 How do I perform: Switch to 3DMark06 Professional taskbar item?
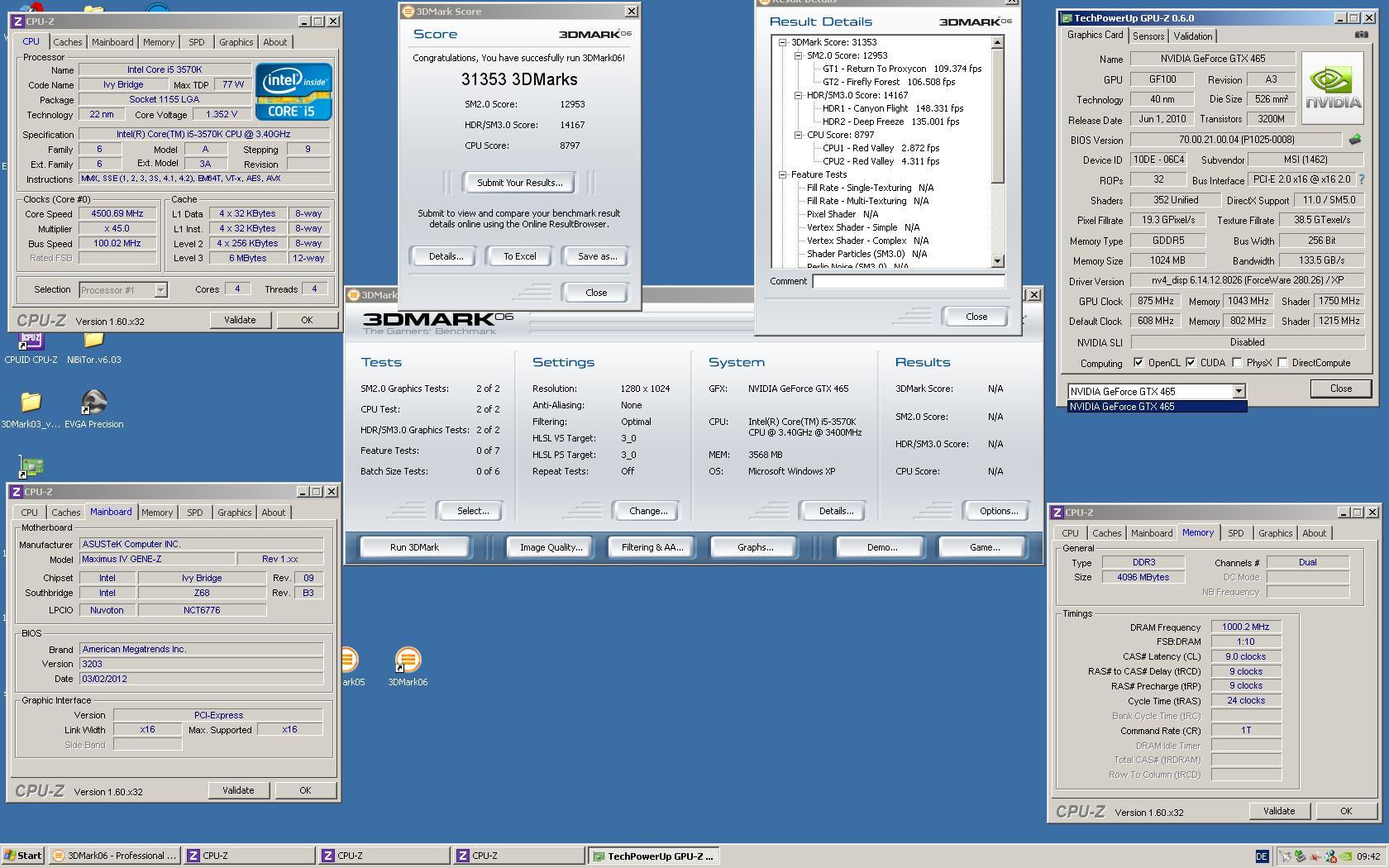[x=114, y=856]
